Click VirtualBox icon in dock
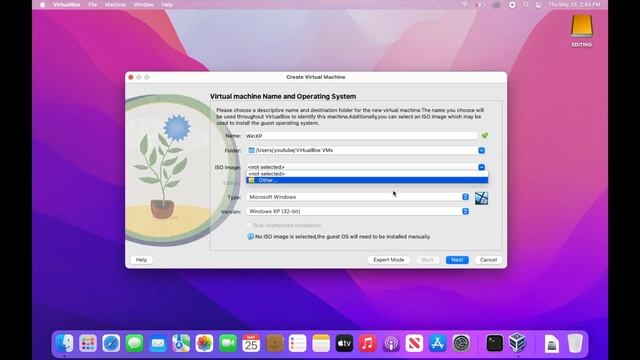This screenshot has width=640, height=360. [518, 343]
